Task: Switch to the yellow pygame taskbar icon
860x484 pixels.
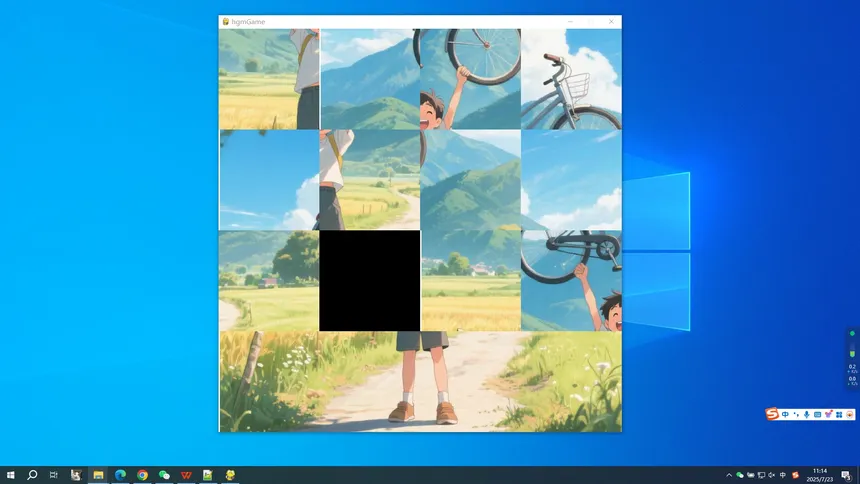Action: coord(230,475)
